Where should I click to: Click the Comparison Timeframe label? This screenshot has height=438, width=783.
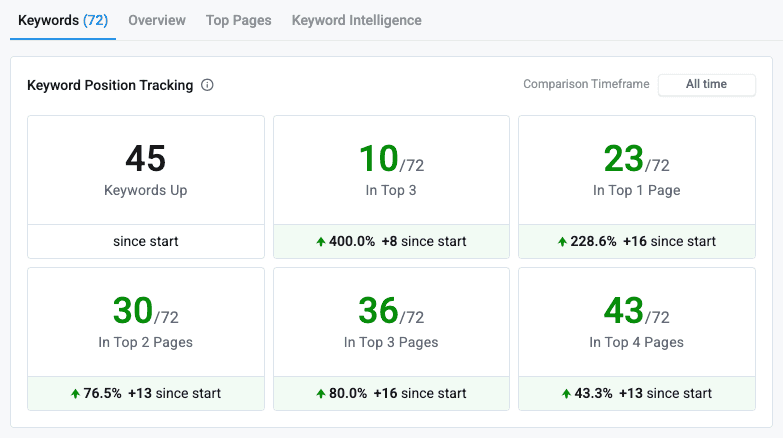click(x=586, y=84)
